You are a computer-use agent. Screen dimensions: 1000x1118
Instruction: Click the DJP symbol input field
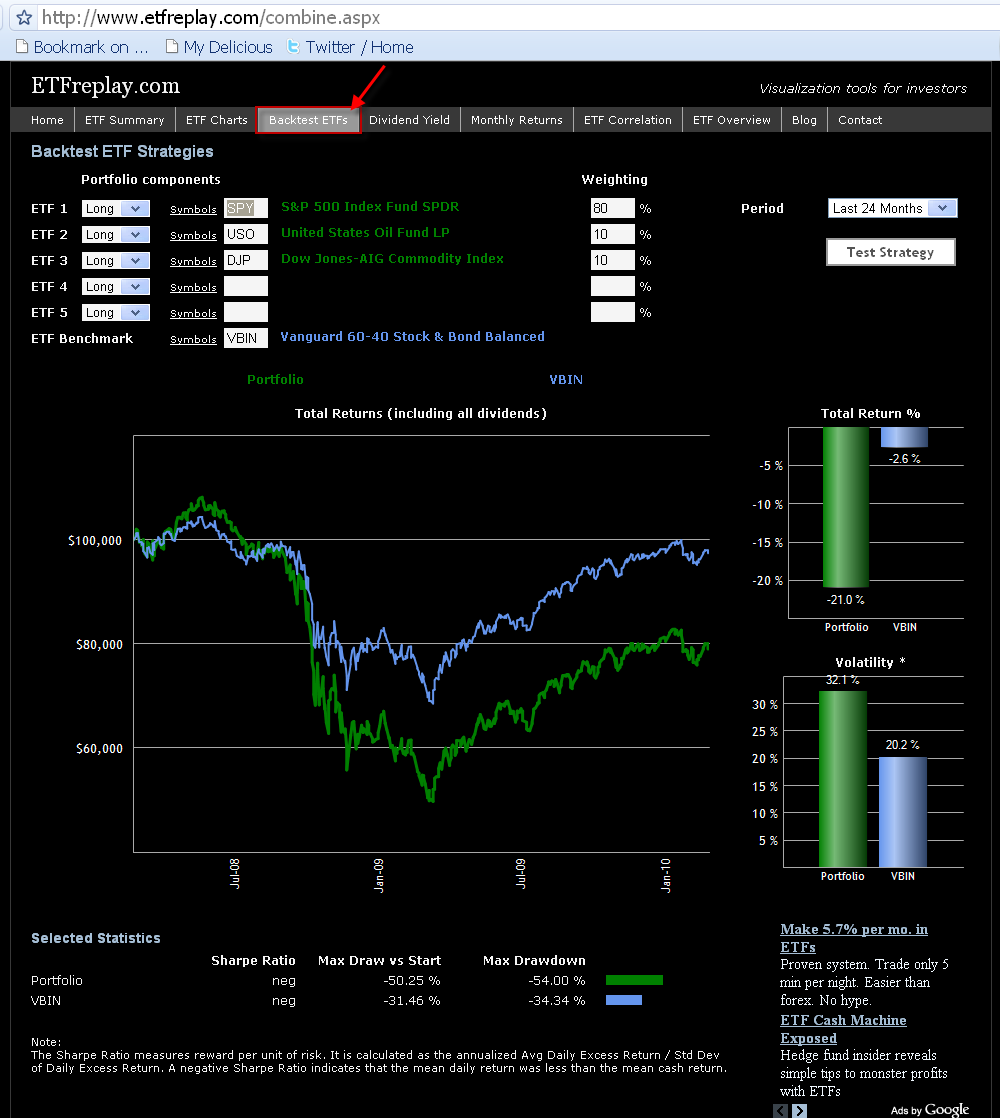246,260
